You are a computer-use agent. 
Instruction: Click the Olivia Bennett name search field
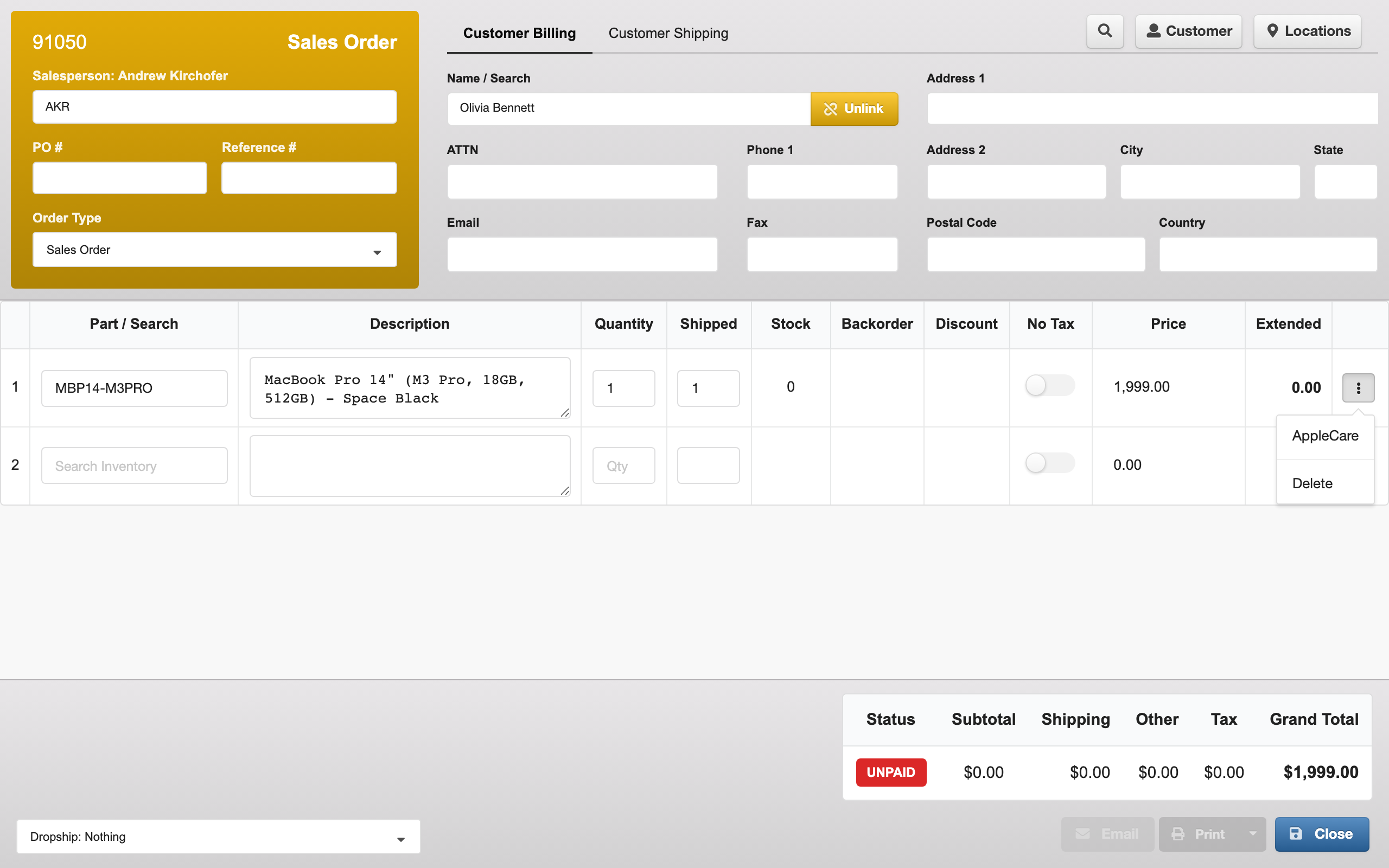[x=629, y=108]
